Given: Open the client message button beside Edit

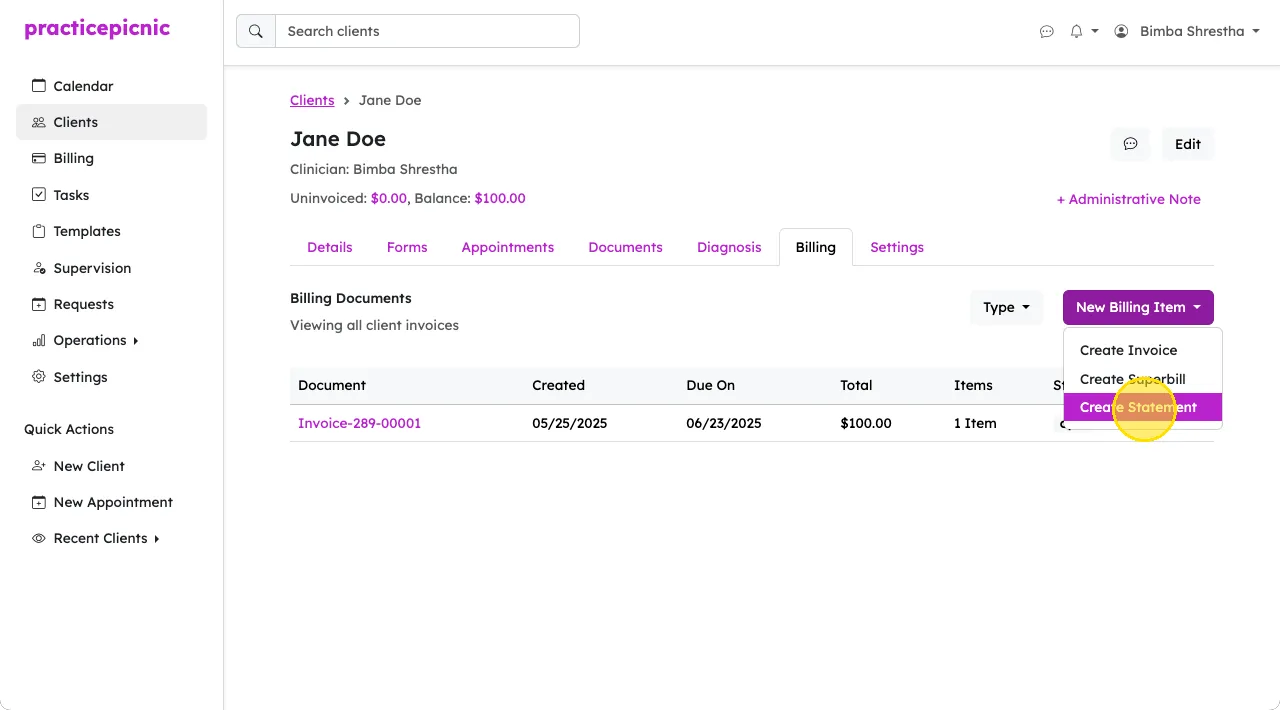Looking at the screenshot, I should pos(1130,144).
